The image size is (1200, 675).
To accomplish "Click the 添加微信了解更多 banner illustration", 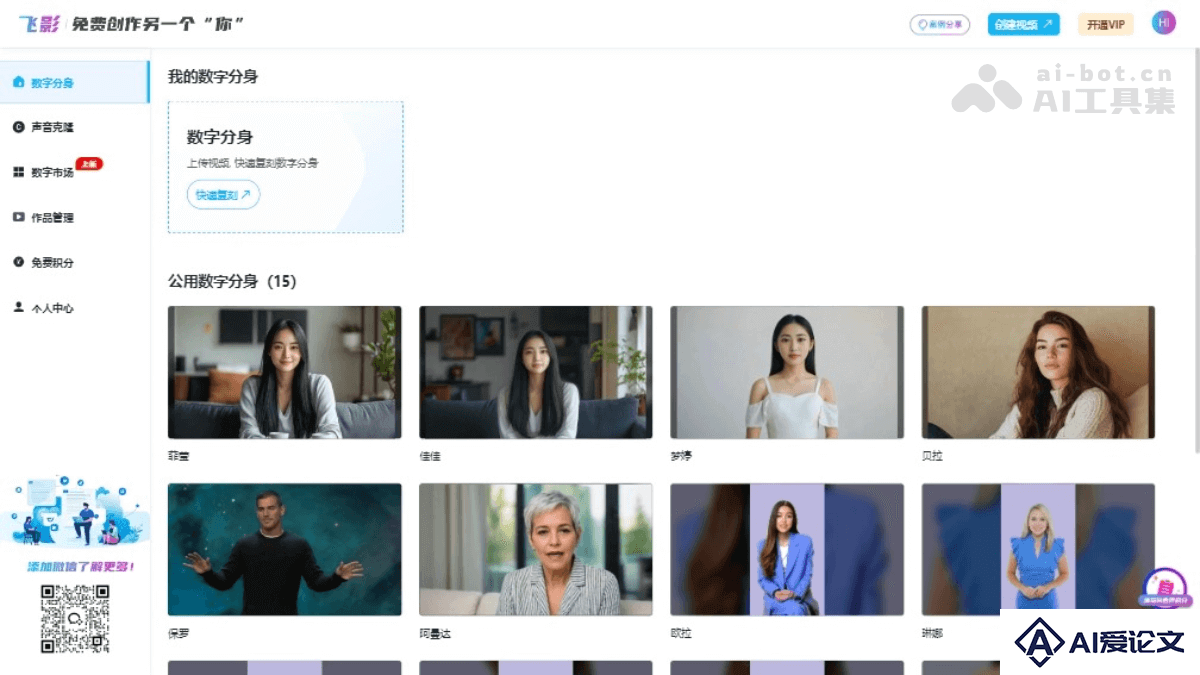I will point(75,511).
